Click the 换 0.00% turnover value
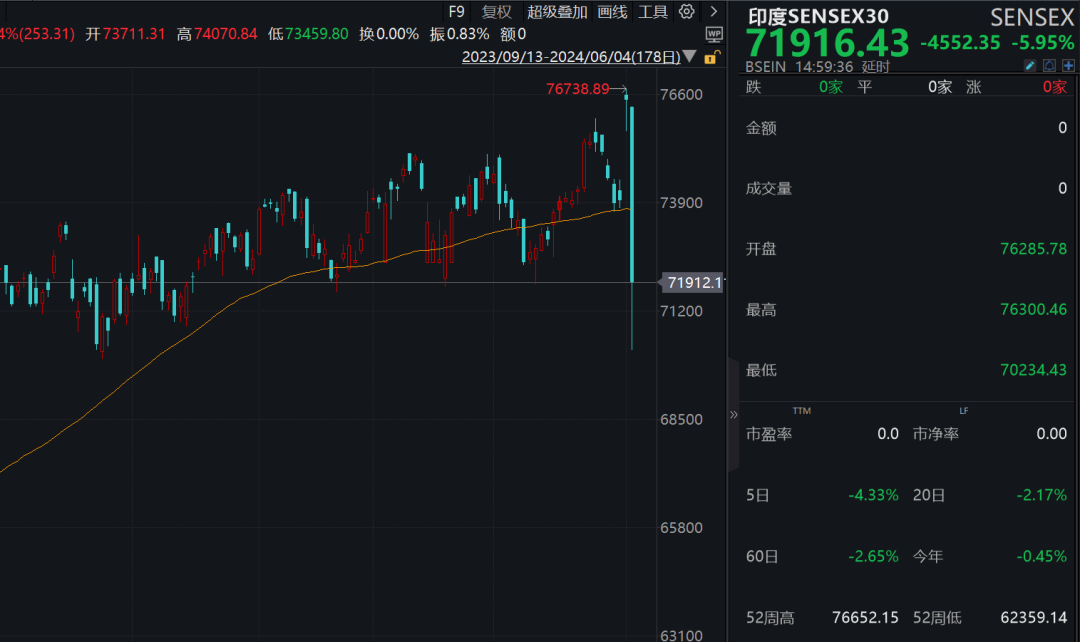 pos(388,34)
